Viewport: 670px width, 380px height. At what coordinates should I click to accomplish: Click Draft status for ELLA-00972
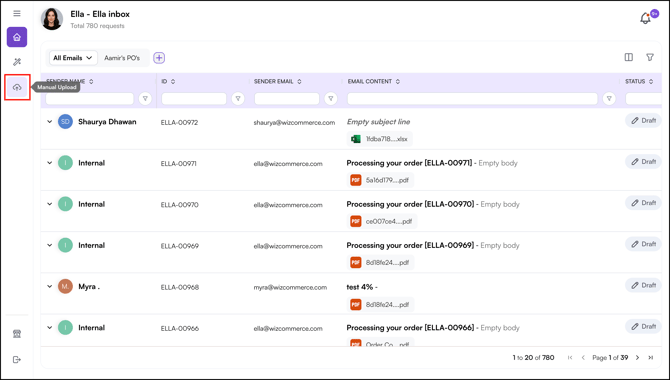(x=643, y=121)
